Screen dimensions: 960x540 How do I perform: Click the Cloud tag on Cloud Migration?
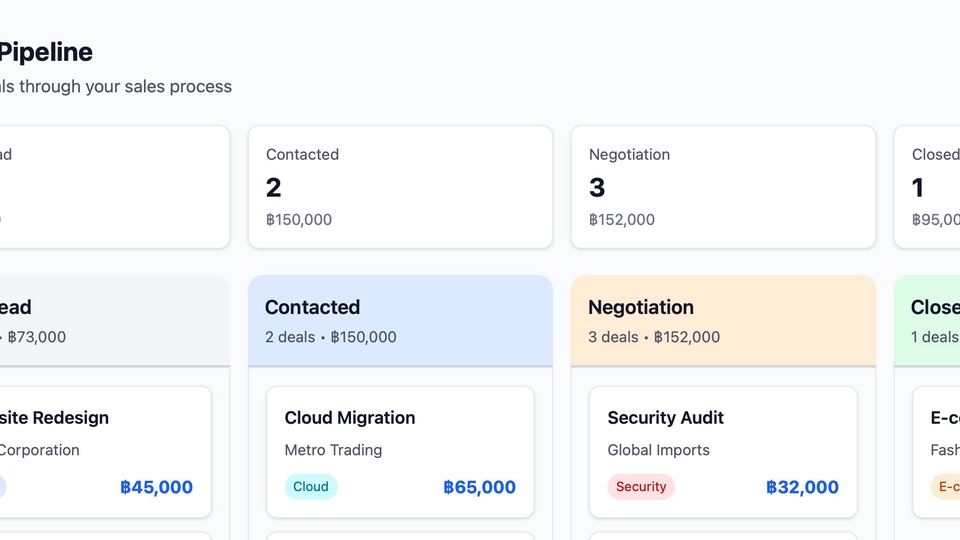coord(311,487)
